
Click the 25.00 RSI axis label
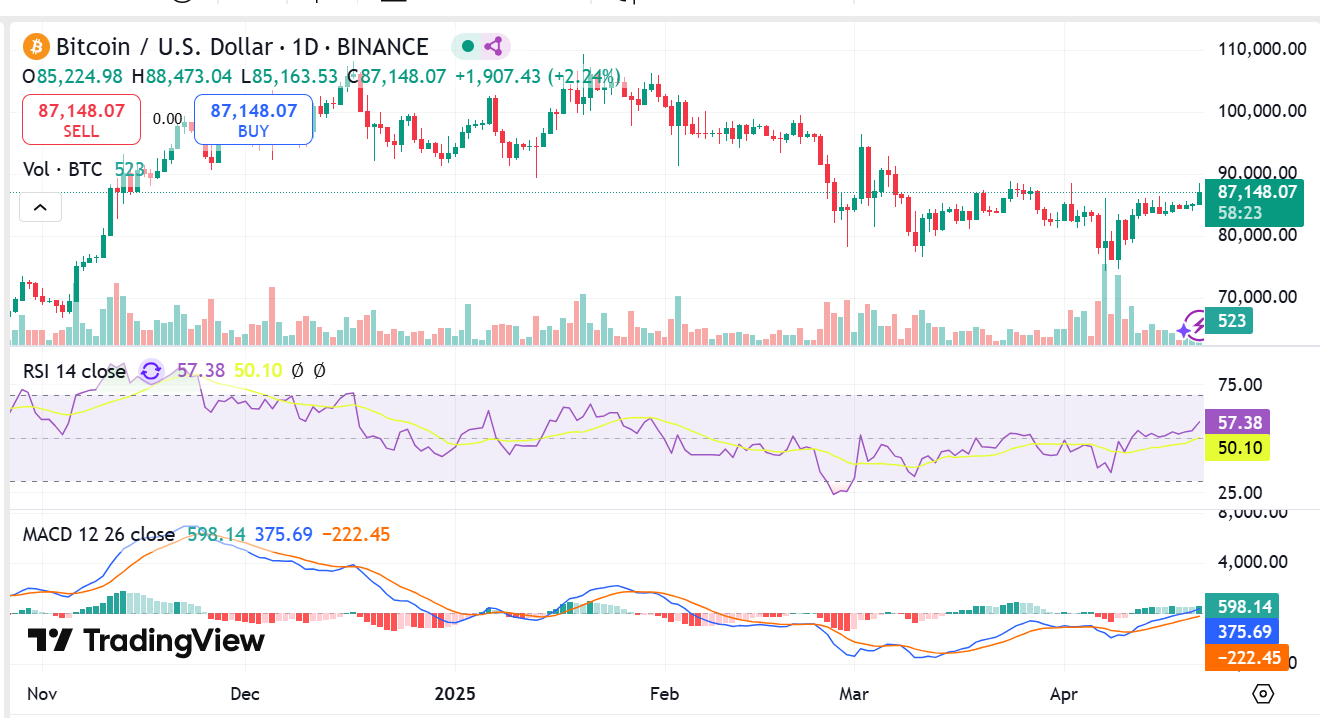tap(1241, 492)
